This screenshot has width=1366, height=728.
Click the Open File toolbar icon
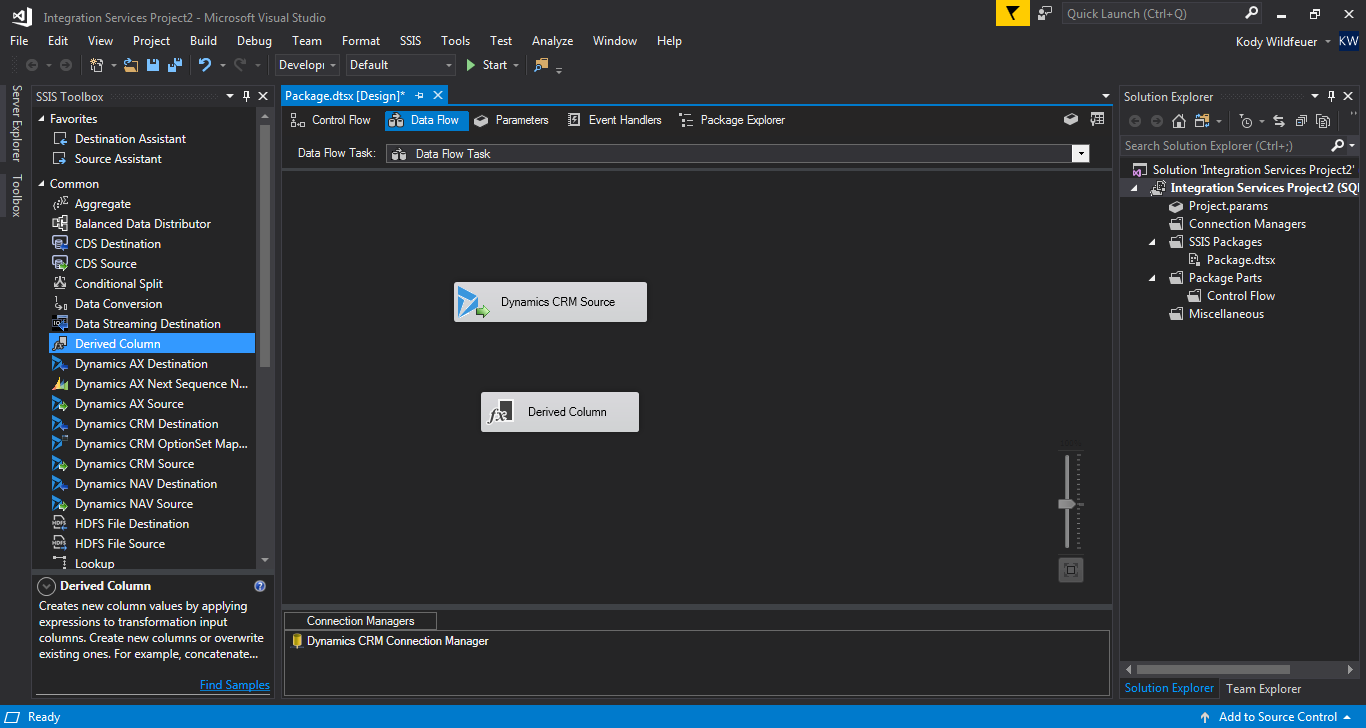pos(131,65)
